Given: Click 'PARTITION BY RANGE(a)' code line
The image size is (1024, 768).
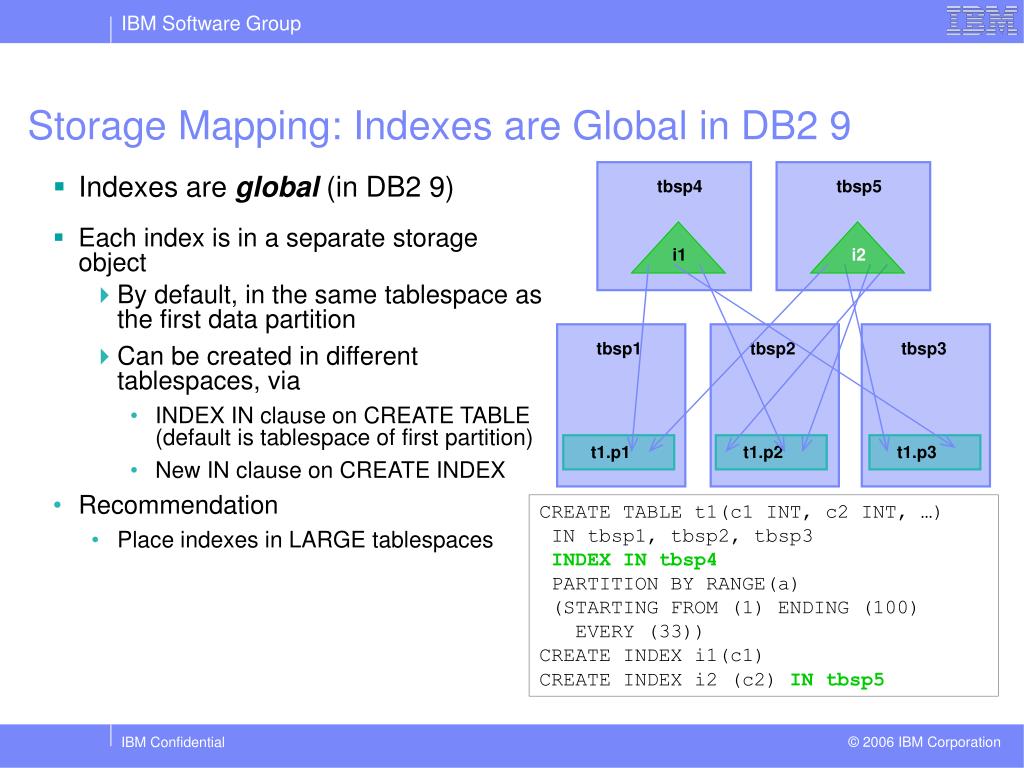Looking at the screenshot, I should (675, 584).
